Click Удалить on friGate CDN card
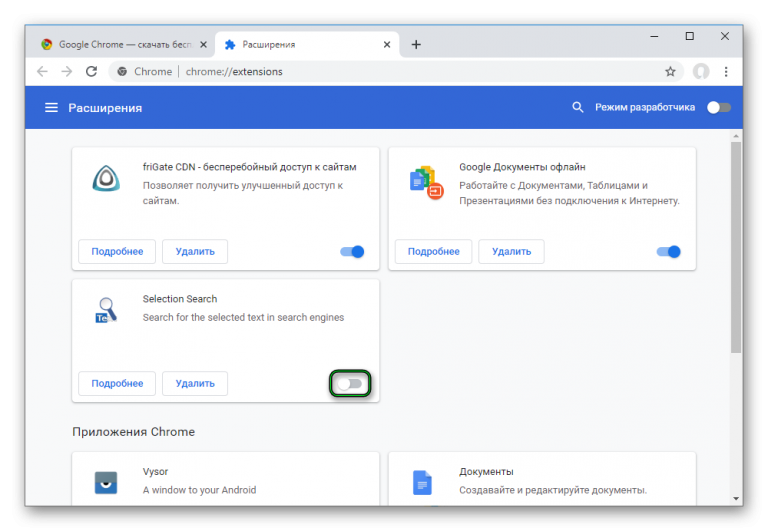The width and height of the screenshot is (768, 531). pos(195,251)
